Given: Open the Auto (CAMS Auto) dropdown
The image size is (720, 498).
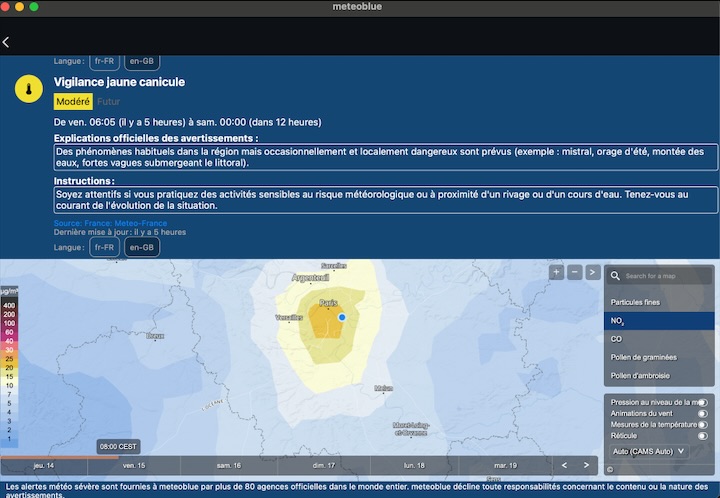Looking at the screenshot, I should (x=649, y=451).
